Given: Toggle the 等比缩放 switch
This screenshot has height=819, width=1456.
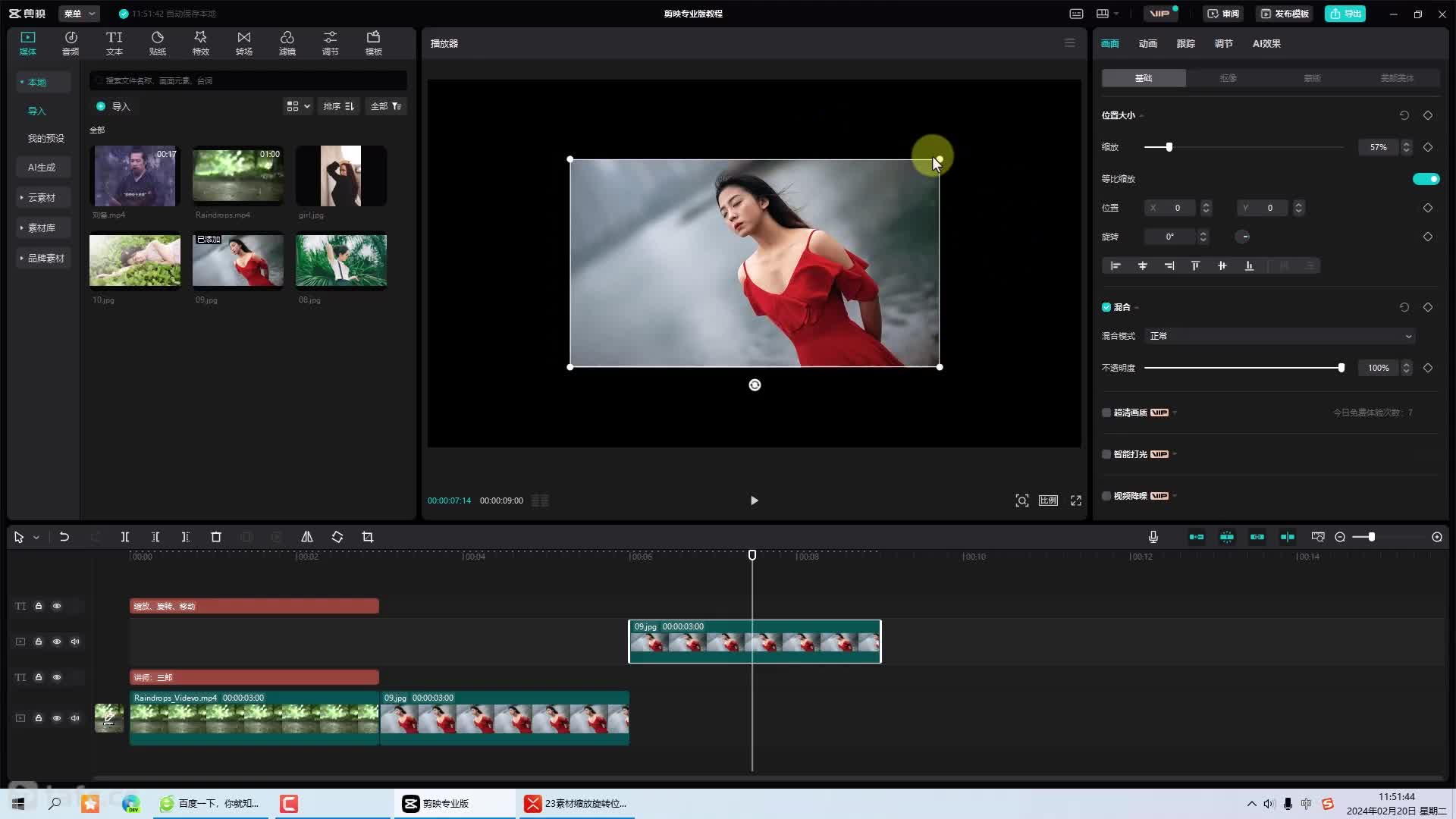Looking at the screenshot, I should pyautogui.click(x=1426, y=179).
